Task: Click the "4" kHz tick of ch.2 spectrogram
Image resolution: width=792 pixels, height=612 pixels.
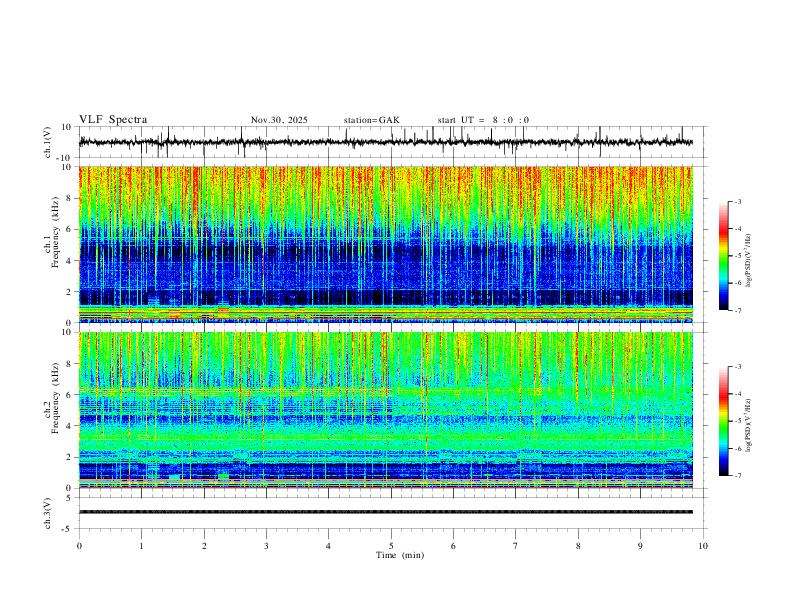Action: 69,426
